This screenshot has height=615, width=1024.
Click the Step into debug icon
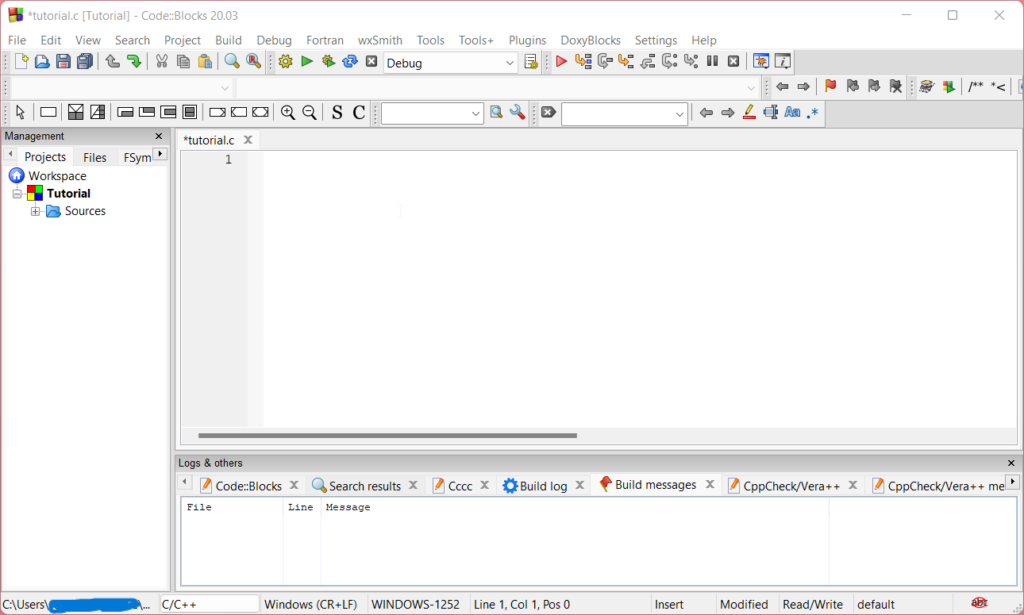click(626, 62)
